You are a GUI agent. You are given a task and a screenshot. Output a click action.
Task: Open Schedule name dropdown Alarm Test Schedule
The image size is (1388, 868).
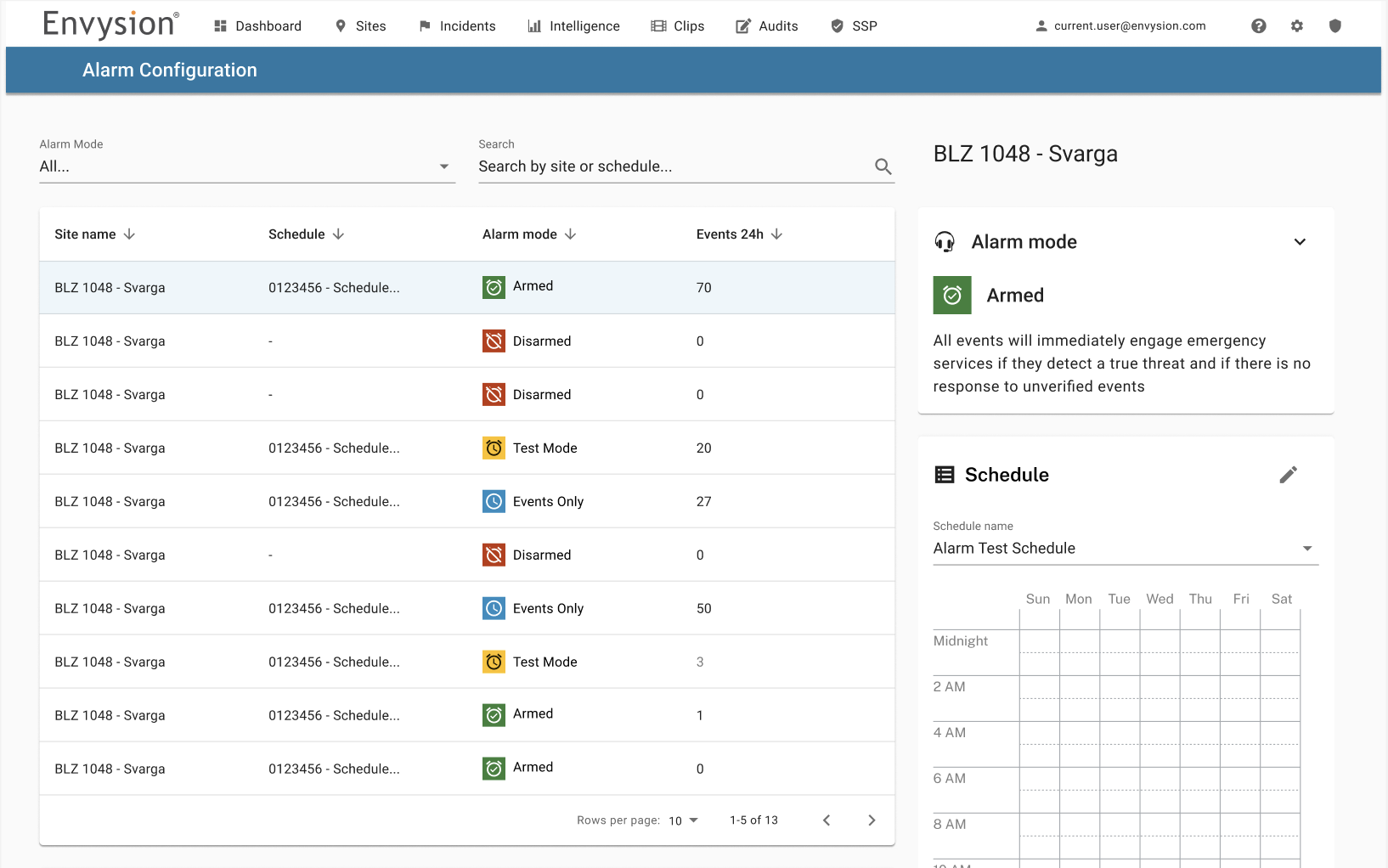pyautogui.click(x=1126, y=549)
